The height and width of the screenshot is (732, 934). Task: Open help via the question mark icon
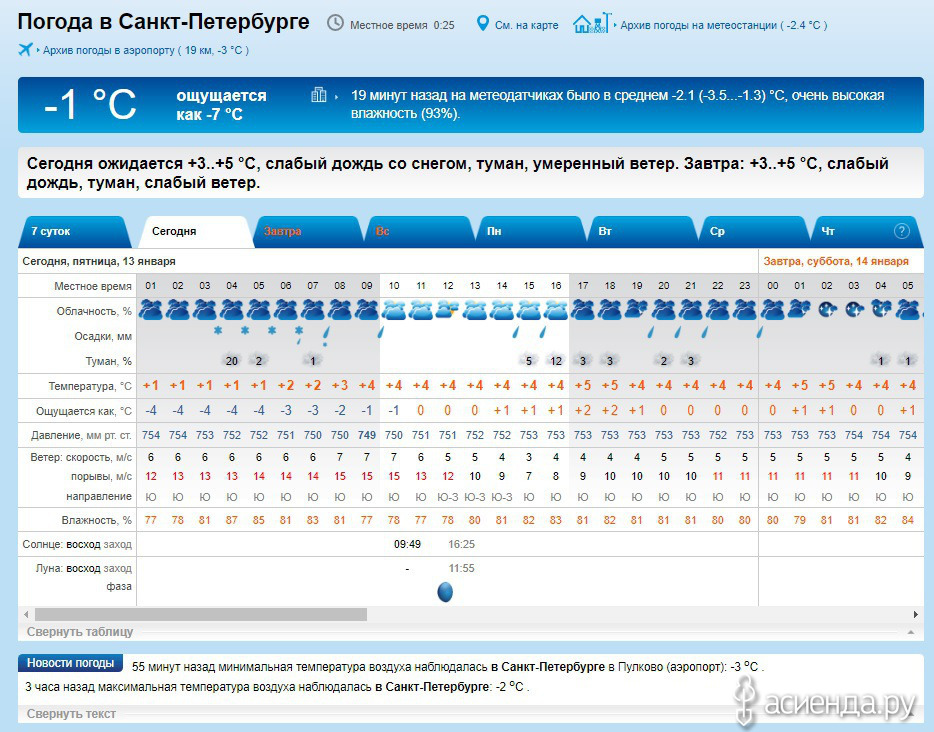tap(901, 231)
